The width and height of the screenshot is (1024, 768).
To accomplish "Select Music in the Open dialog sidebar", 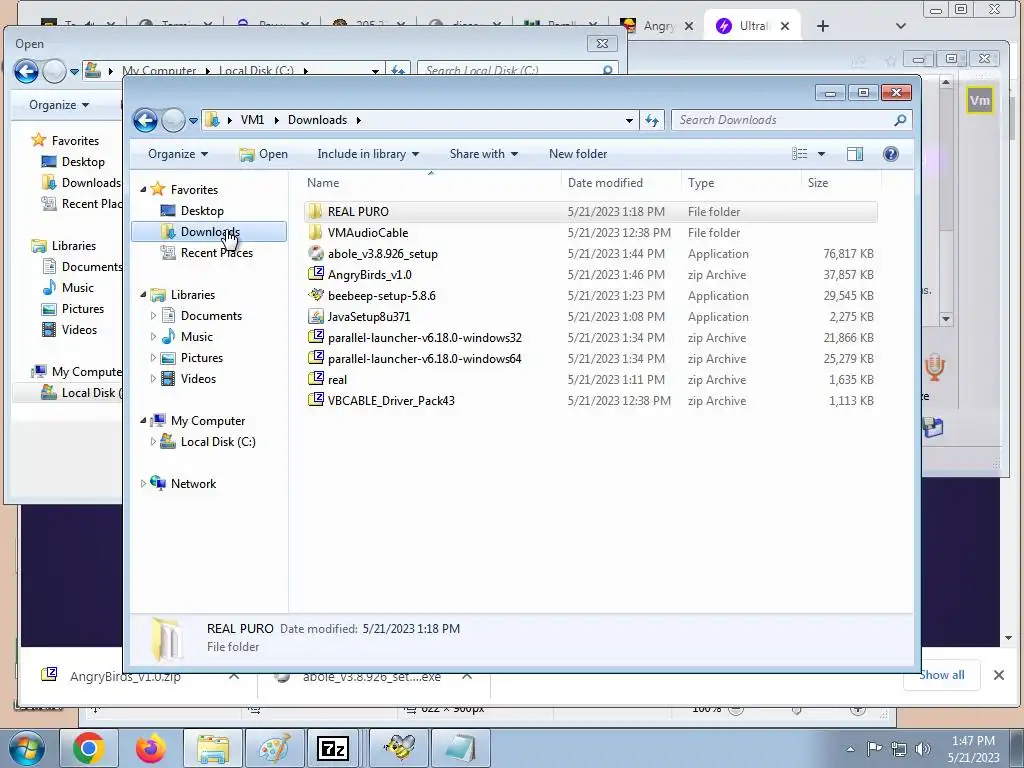I will click(77, 288).
